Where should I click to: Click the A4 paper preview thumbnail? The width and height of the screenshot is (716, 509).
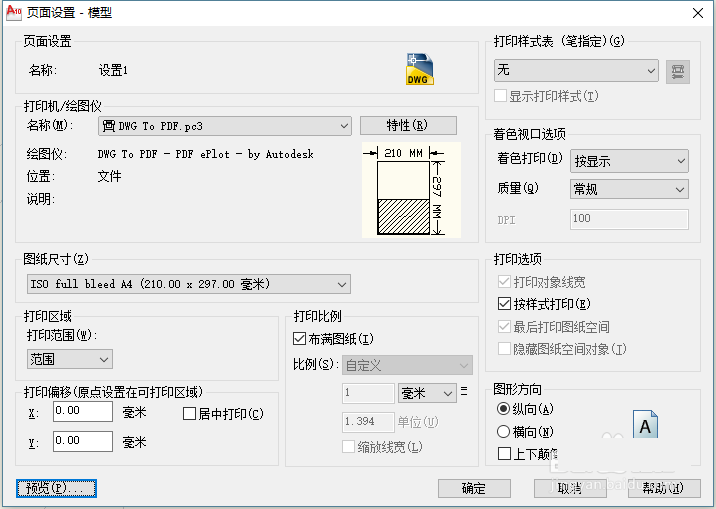[x=410, y=190]
